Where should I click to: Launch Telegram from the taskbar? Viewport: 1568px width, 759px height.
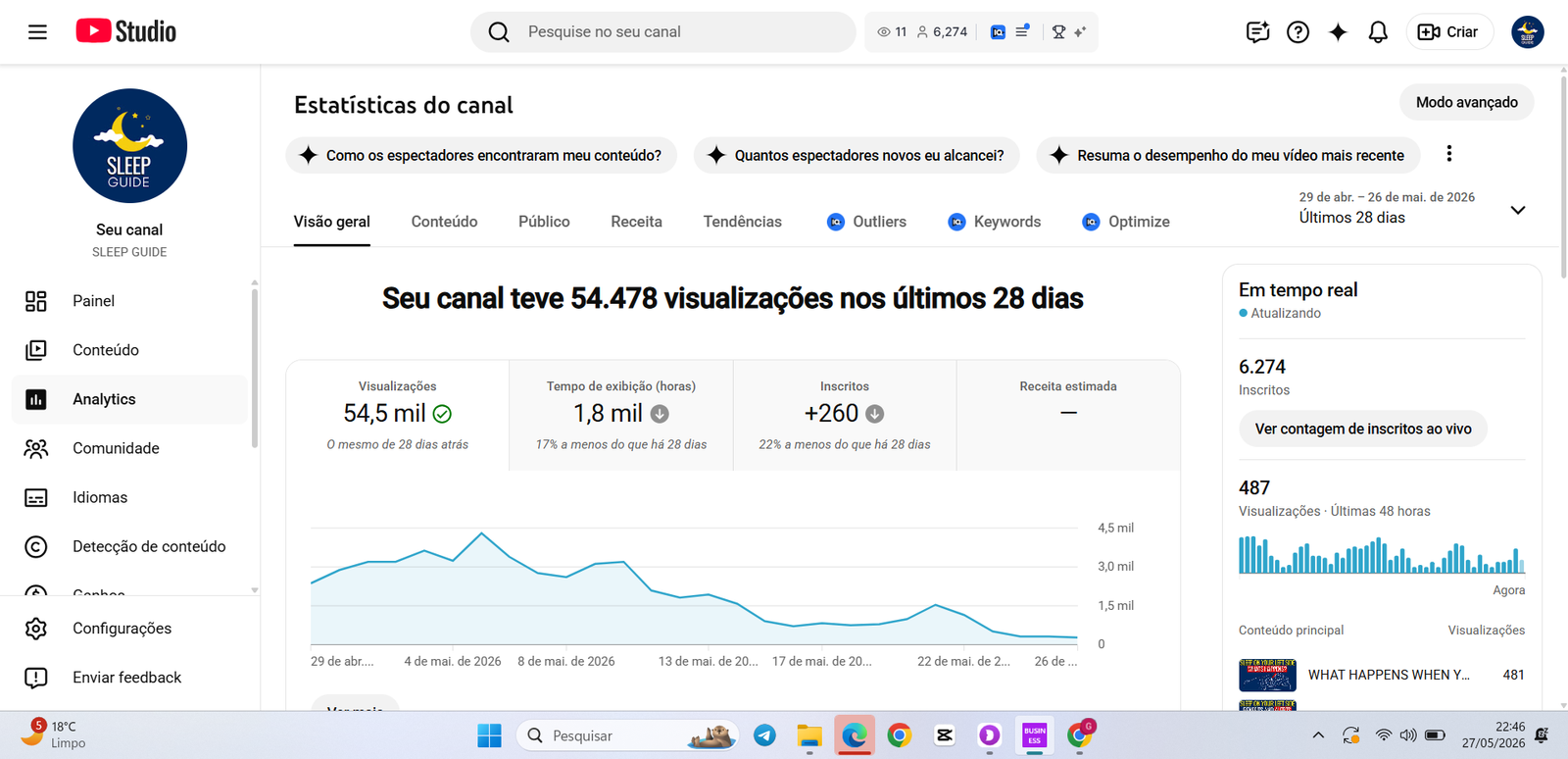point(764,735)
